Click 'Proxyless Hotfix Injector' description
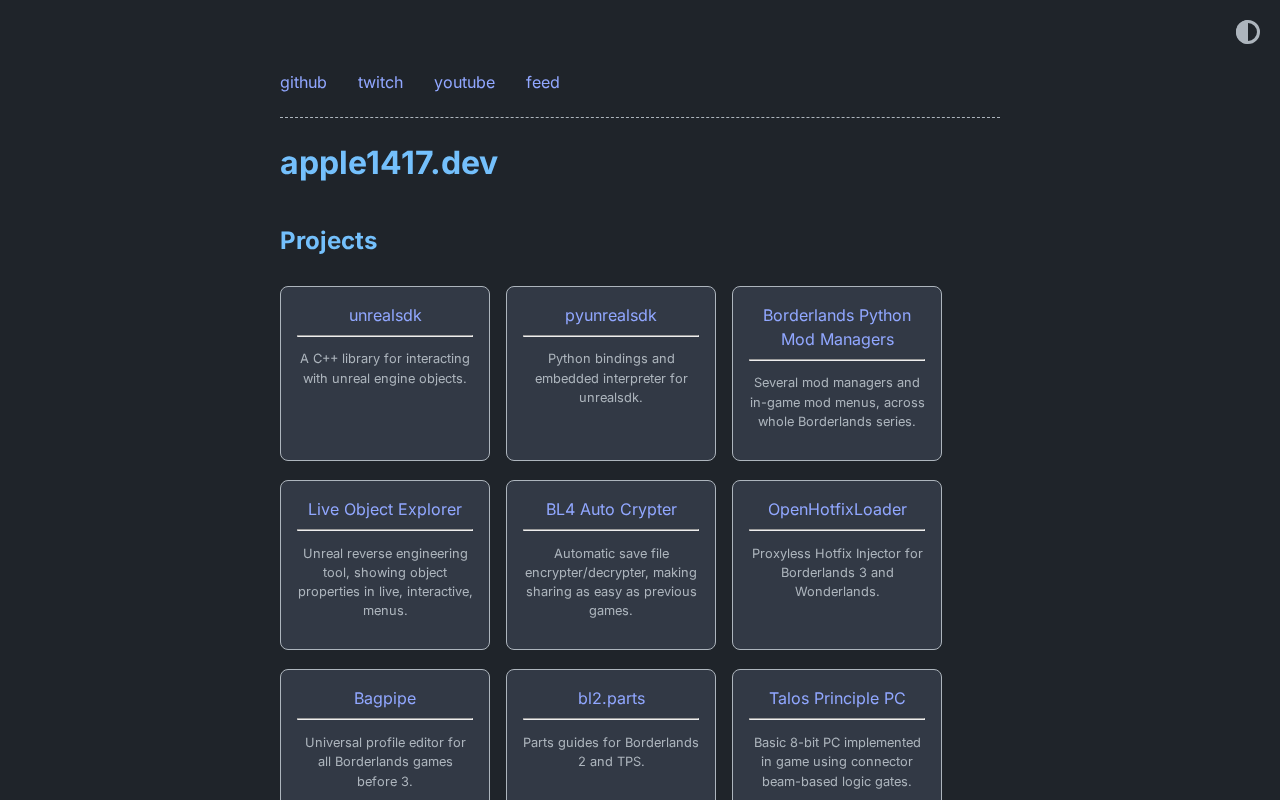 tap(837, 572)
